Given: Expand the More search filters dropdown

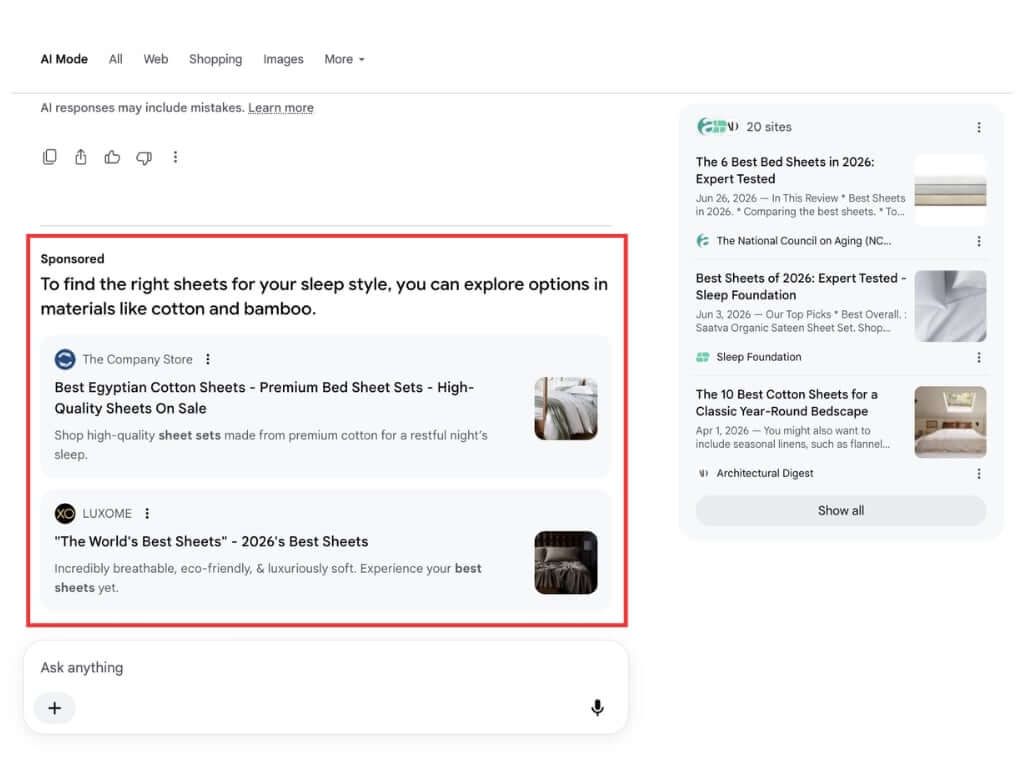Looking at the screenshot, I should [x=344, y=59].
